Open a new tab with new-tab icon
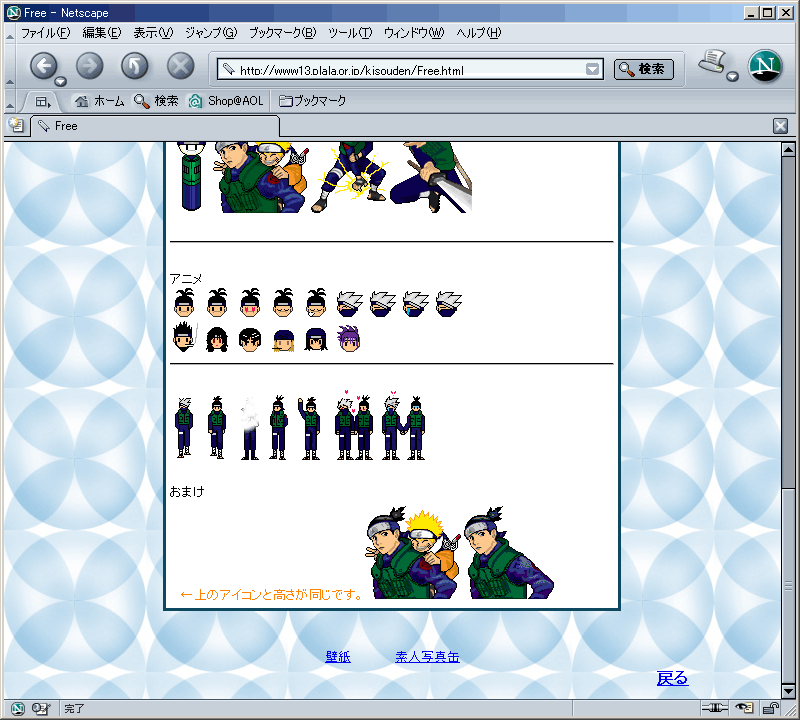Screen dimensions: 800x720 click(x=16, y=126)
